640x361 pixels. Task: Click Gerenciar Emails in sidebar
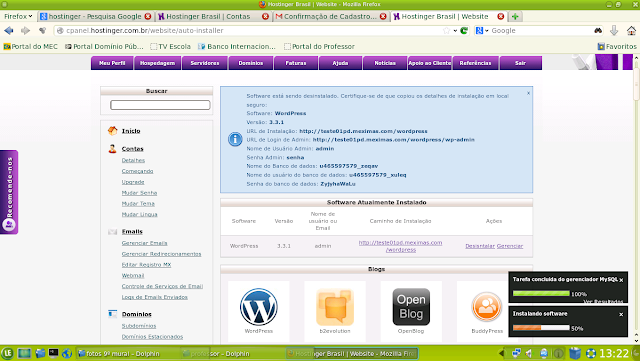[x=144, y=243]
